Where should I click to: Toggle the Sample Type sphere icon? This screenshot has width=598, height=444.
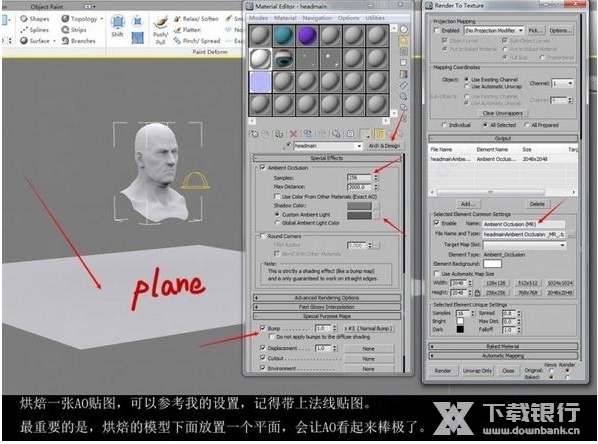(403, 29)
